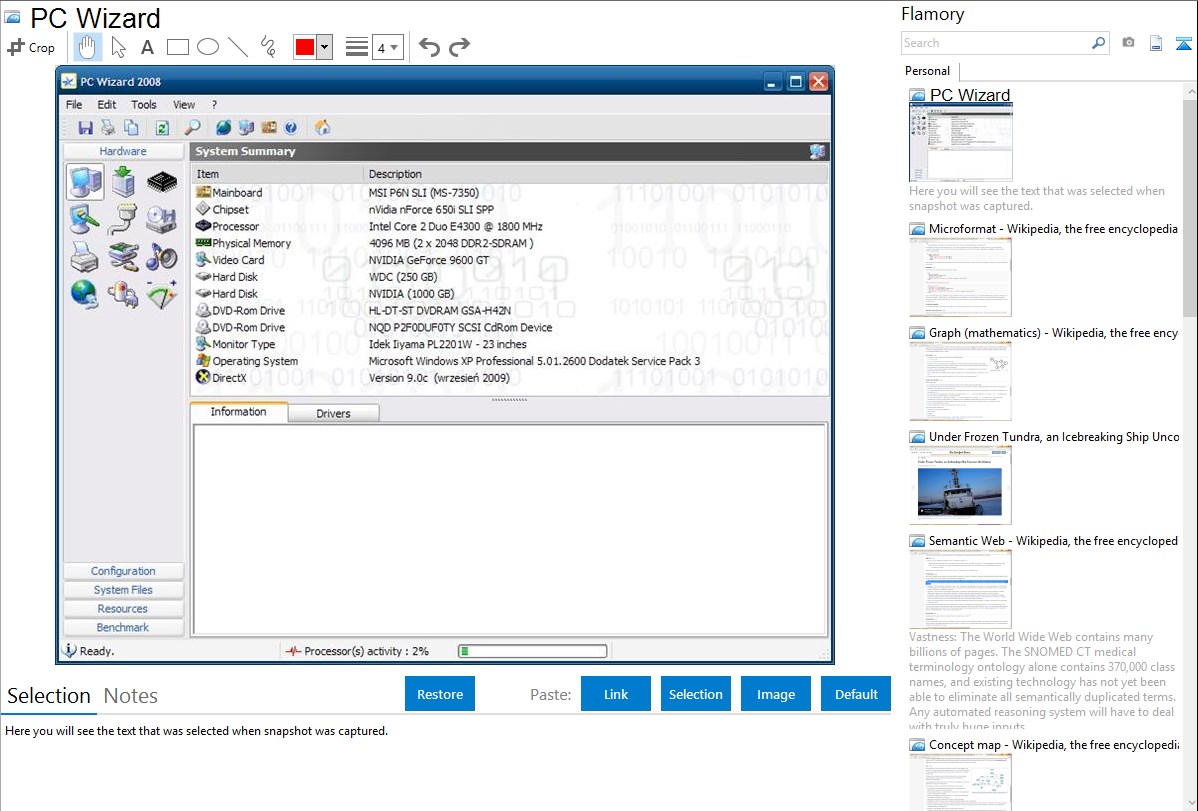Select the battery and power plug hardware icon
The image size is (1198, 811).
click(123, 294)
